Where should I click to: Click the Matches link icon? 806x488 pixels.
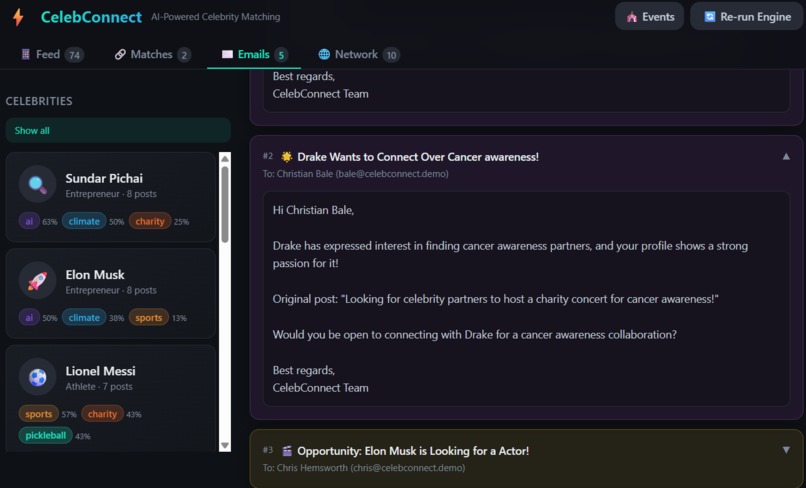120,54
